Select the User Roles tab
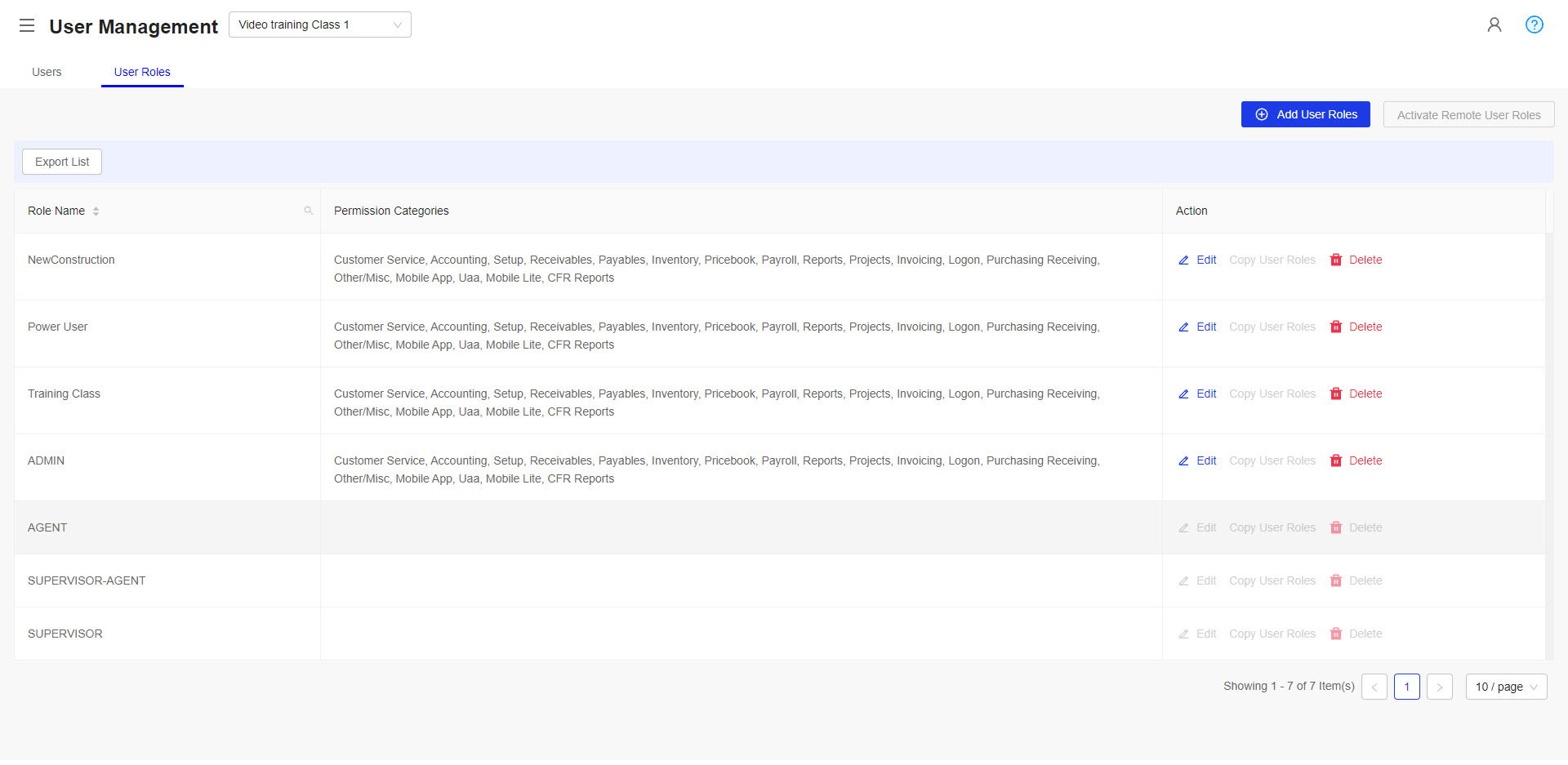The width and height of the screenshot is (1568, 765). 141,72
